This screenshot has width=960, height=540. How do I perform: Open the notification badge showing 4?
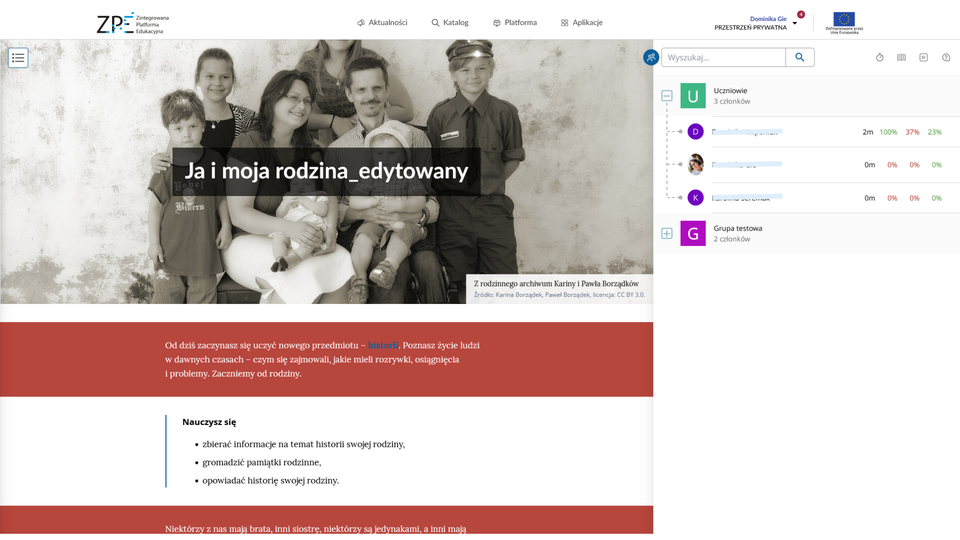[x=801, y=14]
